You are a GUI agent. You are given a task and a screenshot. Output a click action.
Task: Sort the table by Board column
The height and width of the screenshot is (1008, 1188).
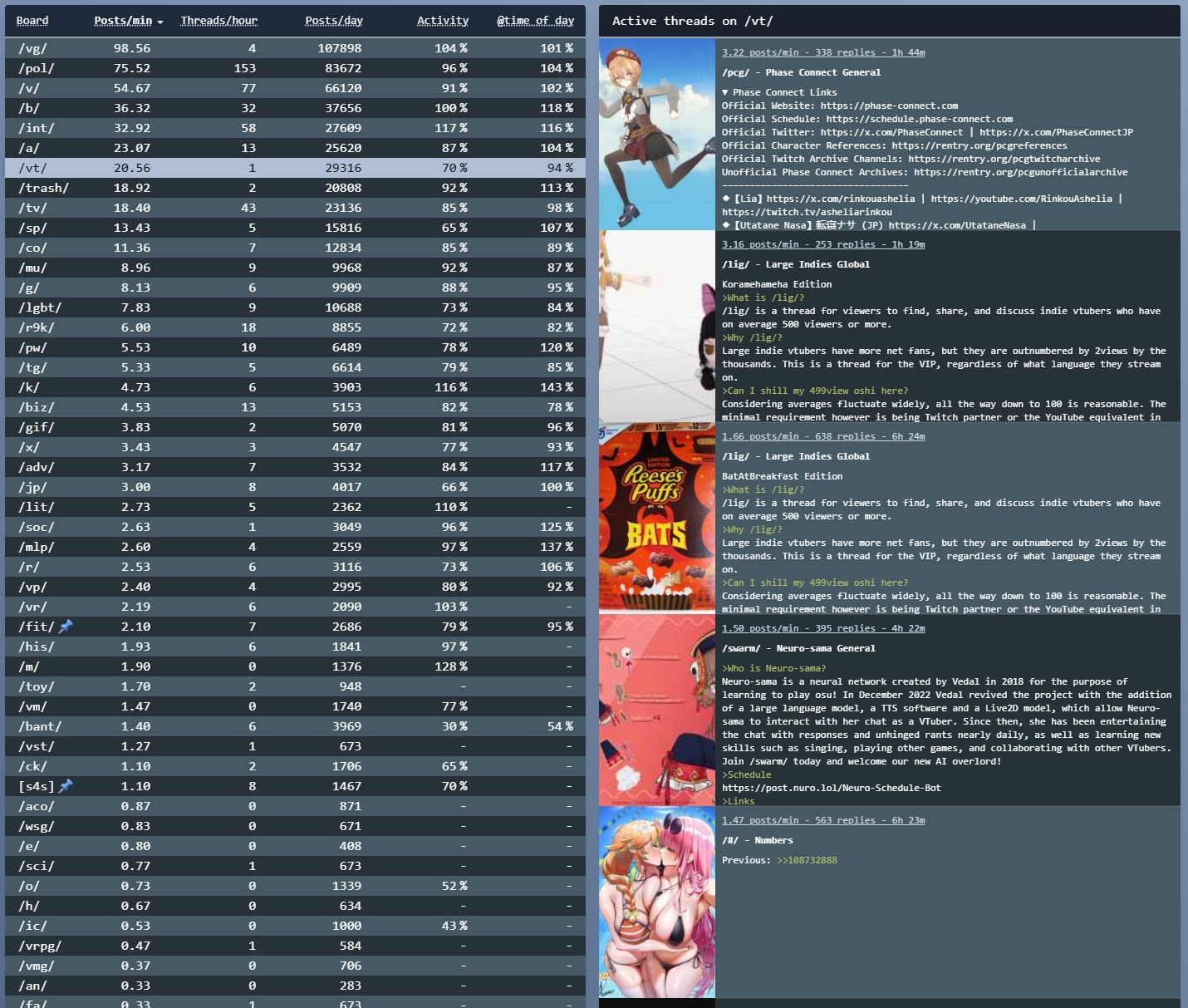click(x=32, y=21)
